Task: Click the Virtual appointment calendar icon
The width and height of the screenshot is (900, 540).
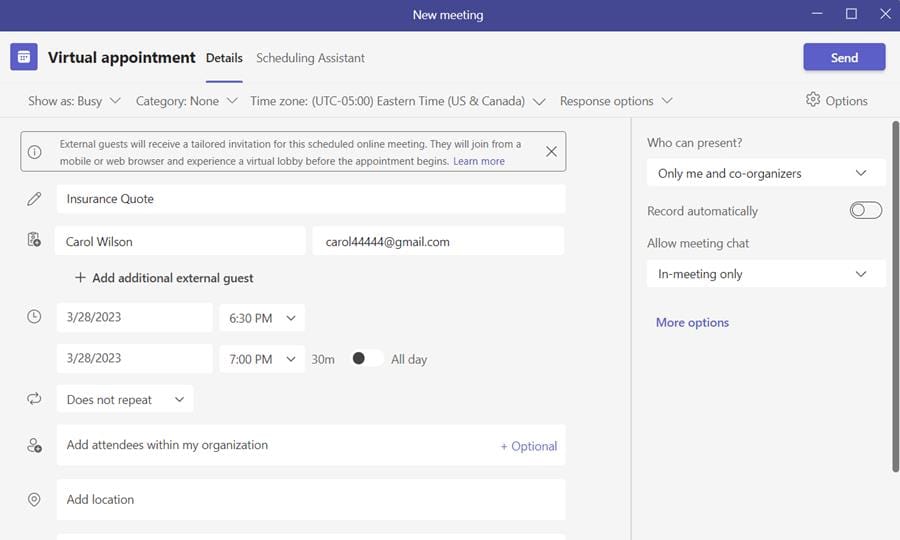Action: tap(24, 57)
